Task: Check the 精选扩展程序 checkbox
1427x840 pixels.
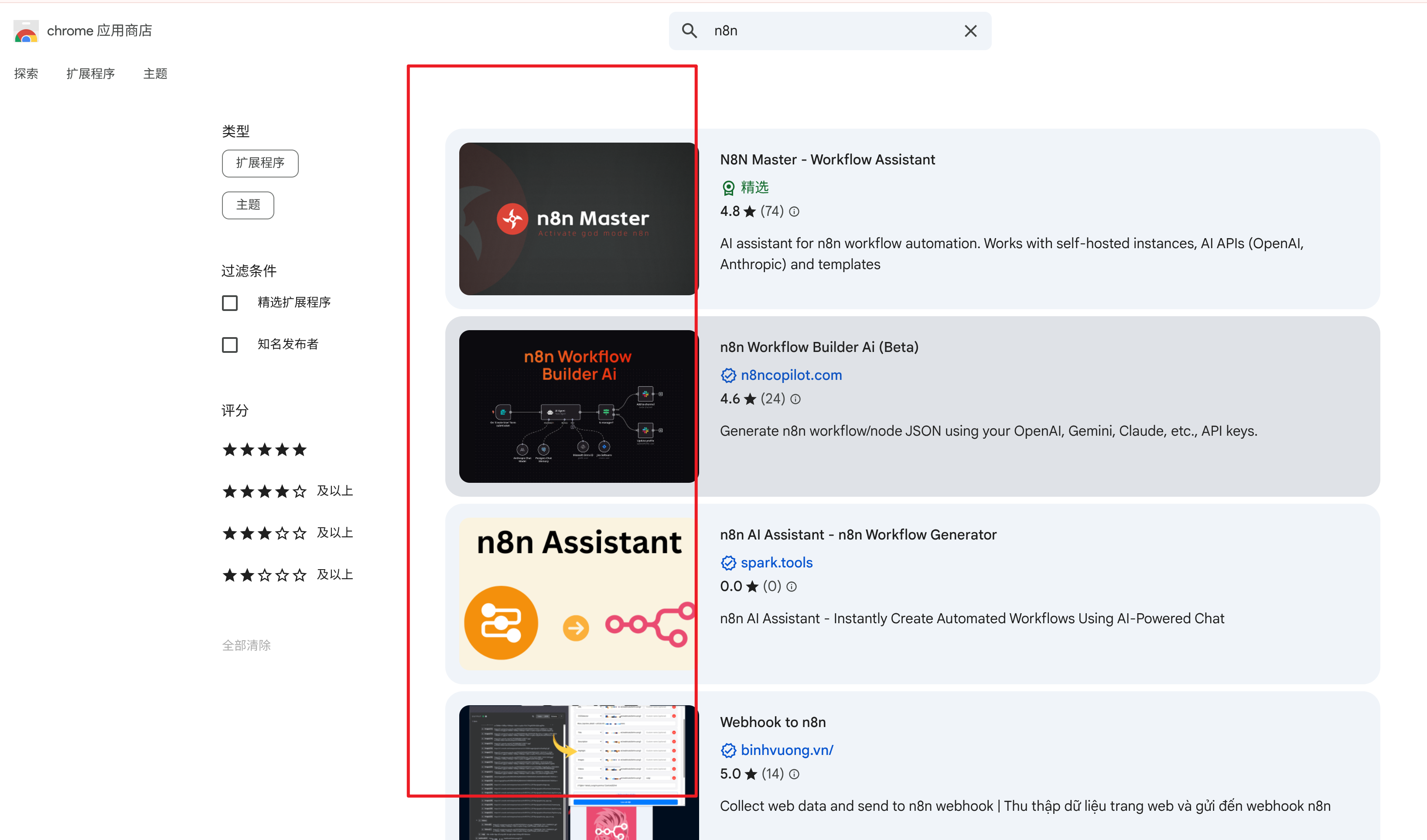Action: [x=230, y=303]
